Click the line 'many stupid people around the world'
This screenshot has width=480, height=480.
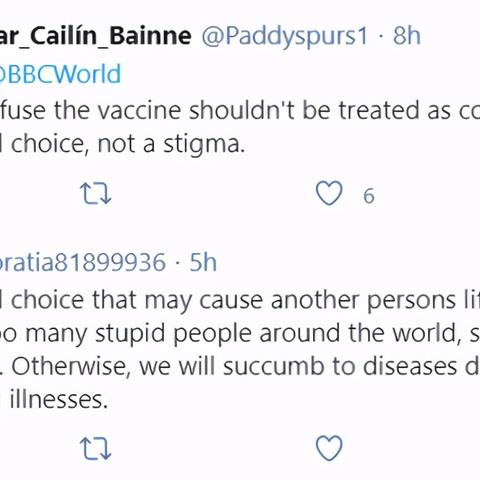coord(240,333)
